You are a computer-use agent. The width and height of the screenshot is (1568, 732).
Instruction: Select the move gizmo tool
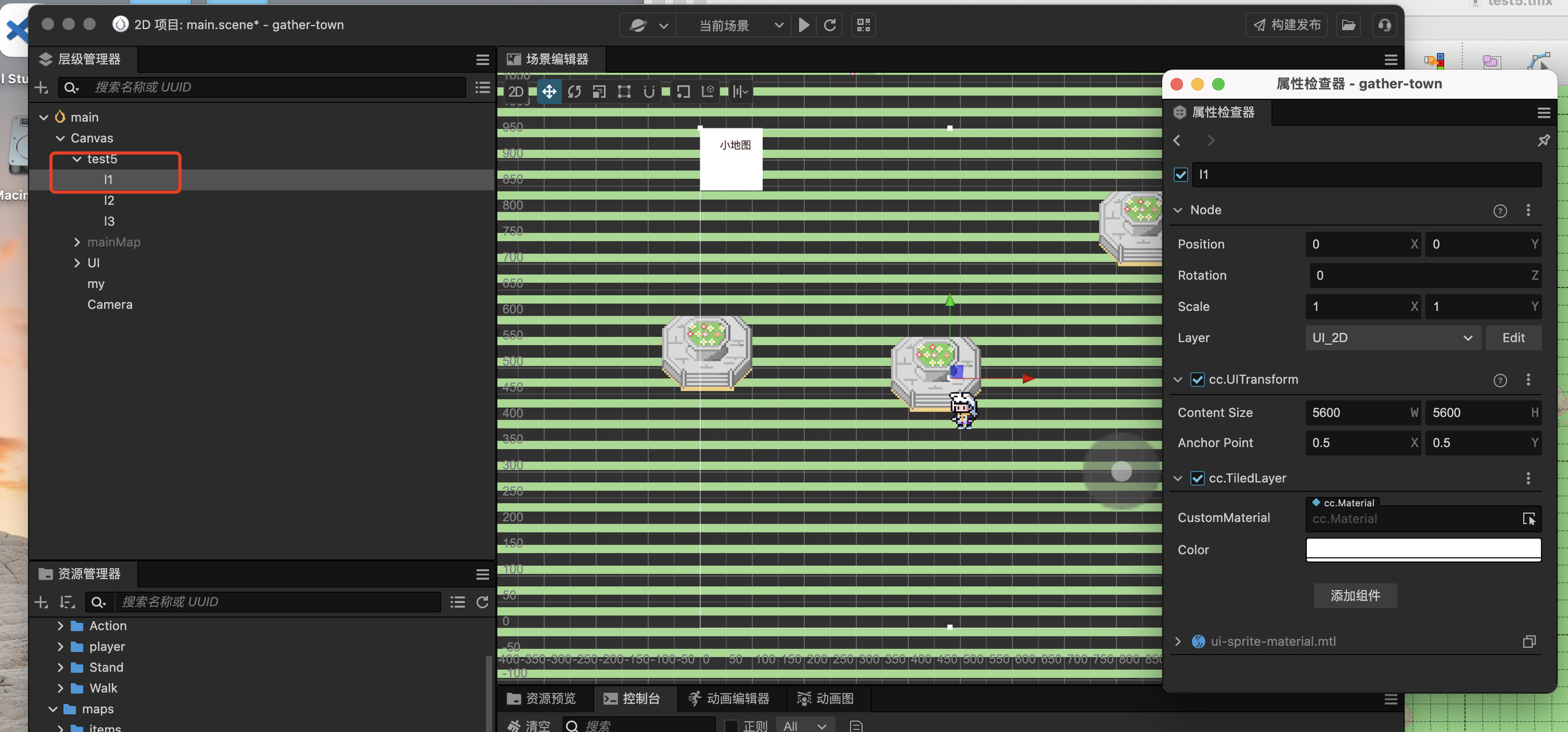click(x=549, y=92)
